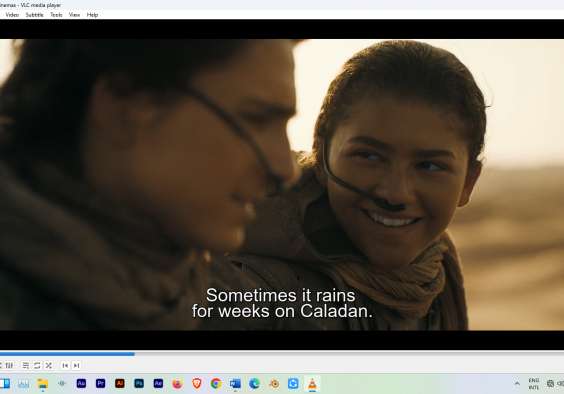Open extended settings equalizer icon
This screenshot has width=564, height=394.
coord(9,366)
